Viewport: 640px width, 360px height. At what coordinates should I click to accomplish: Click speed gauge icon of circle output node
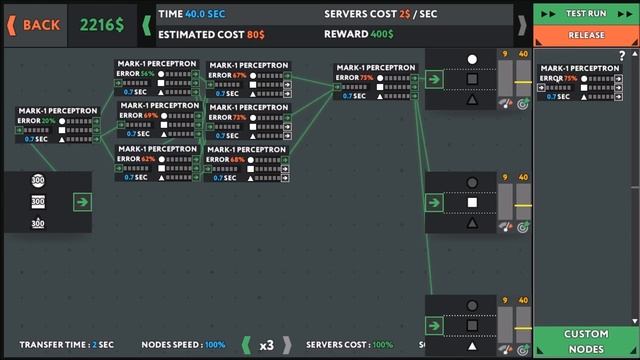tap(505, 104)
